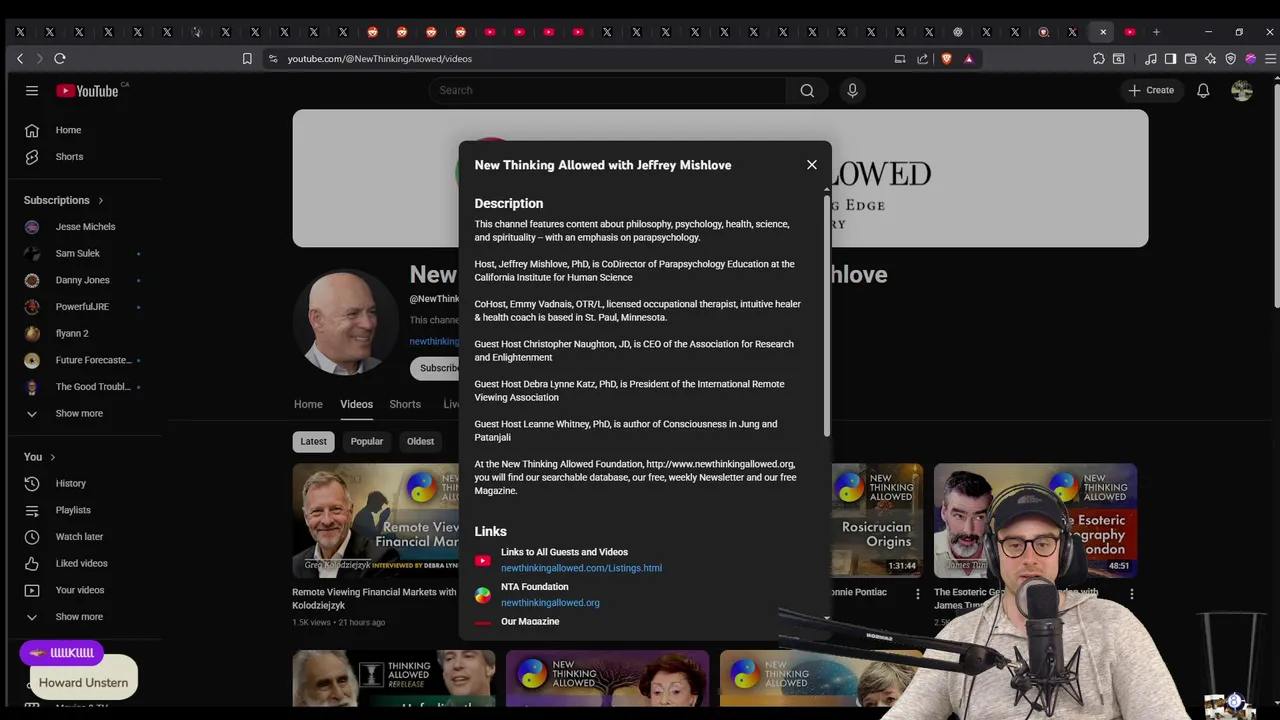Select the Latest sort chip
The height and width of the screenshot is (720, 1280).
pos(313,441)
